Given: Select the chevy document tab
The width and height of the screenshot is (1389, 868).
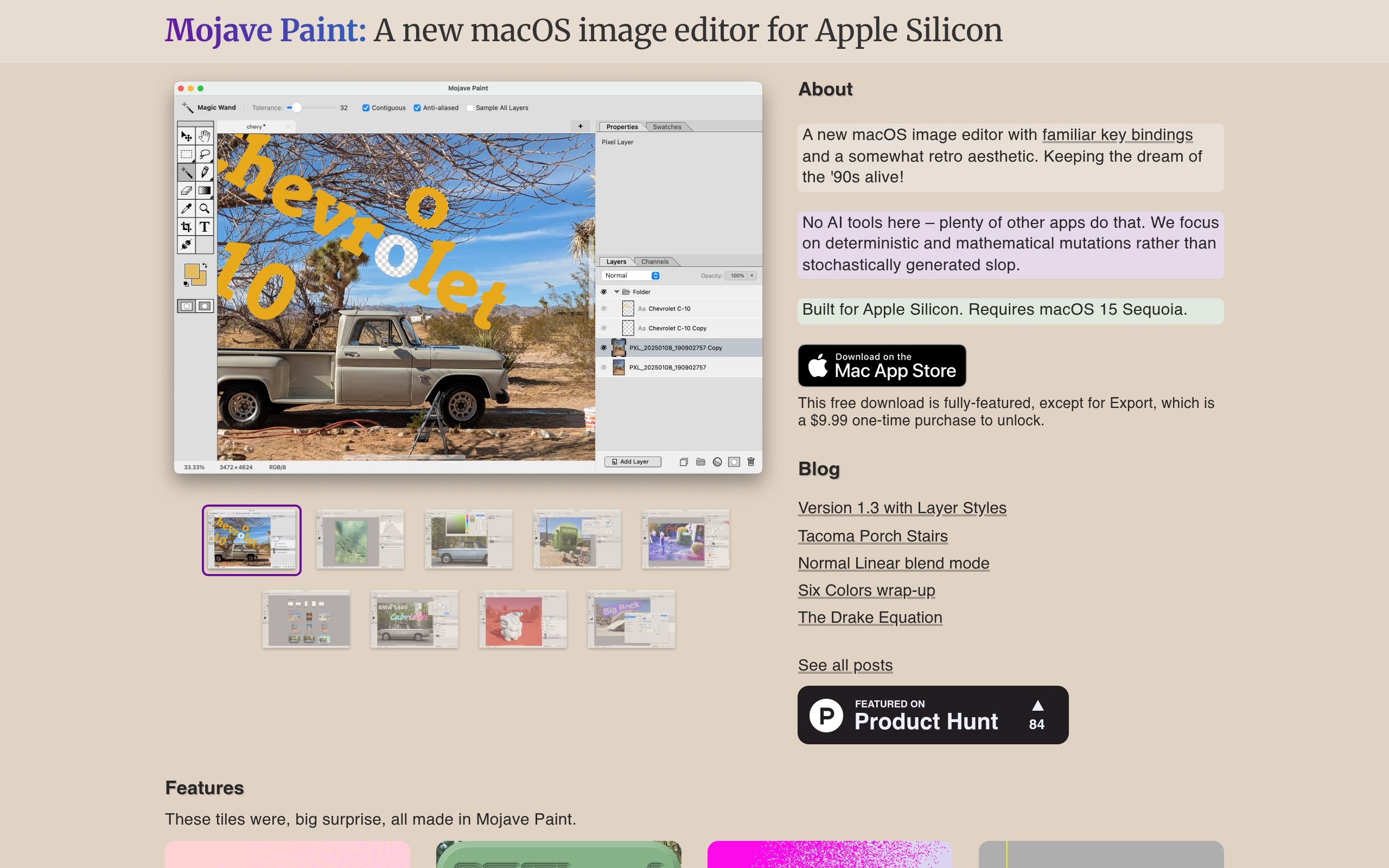Looking at the screenshot, I should 256,127.
